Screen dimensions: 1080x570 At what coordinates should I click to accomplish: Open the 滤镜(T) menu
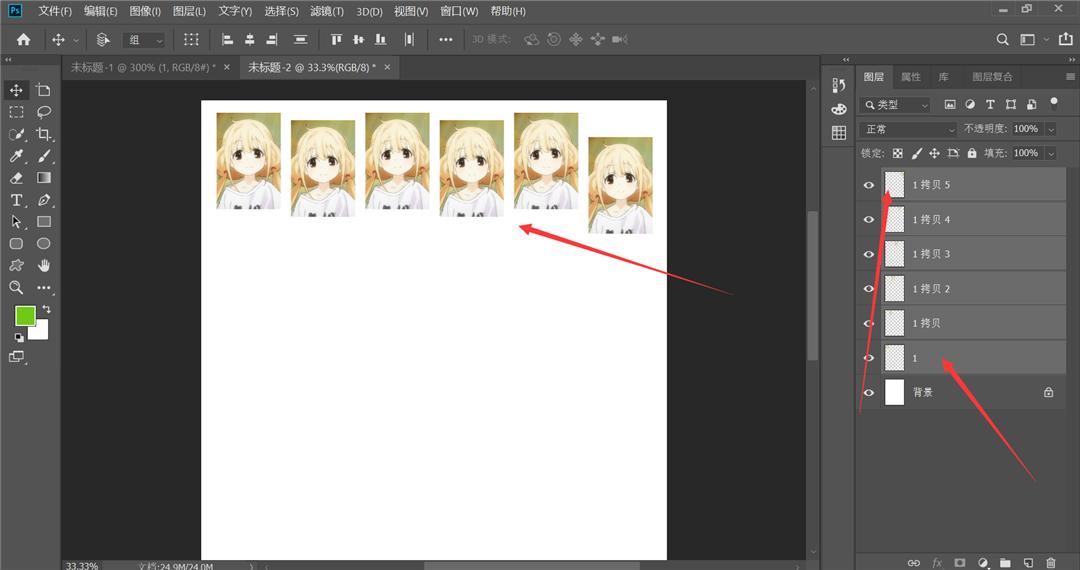(x=326, y=12)
